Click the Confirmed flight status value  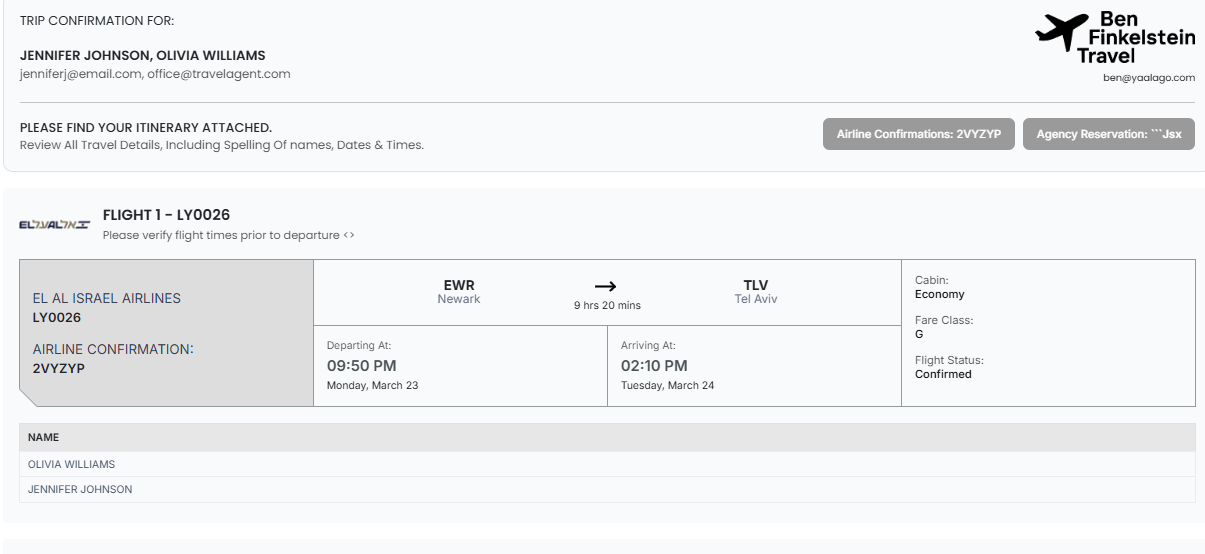coord(943,374)
